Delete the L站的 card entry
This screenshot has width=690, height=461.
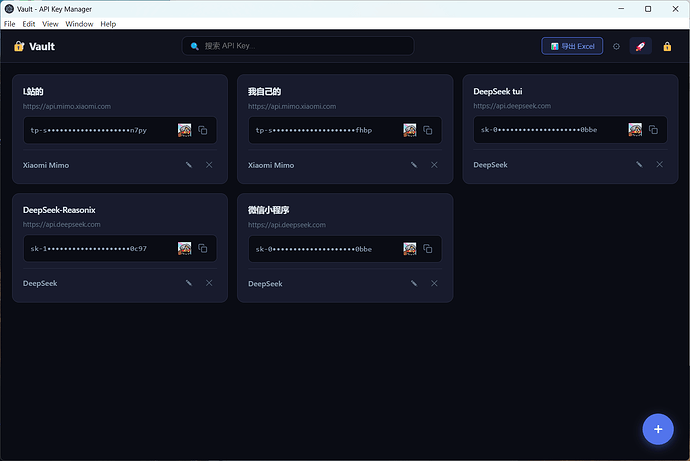[x=209, y=165]
